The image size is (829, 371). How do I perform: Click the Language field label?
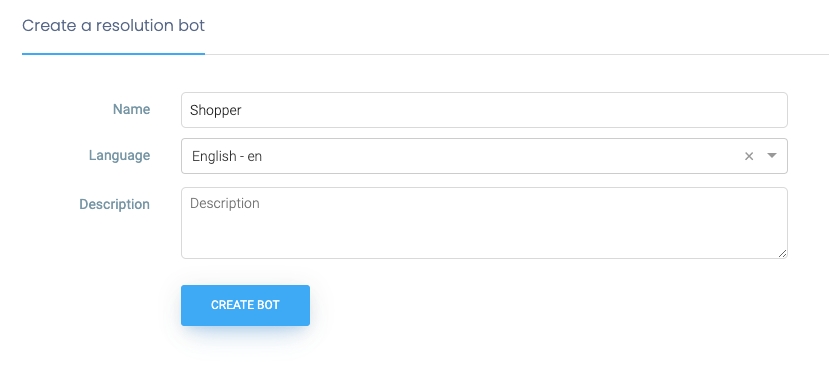119,155
